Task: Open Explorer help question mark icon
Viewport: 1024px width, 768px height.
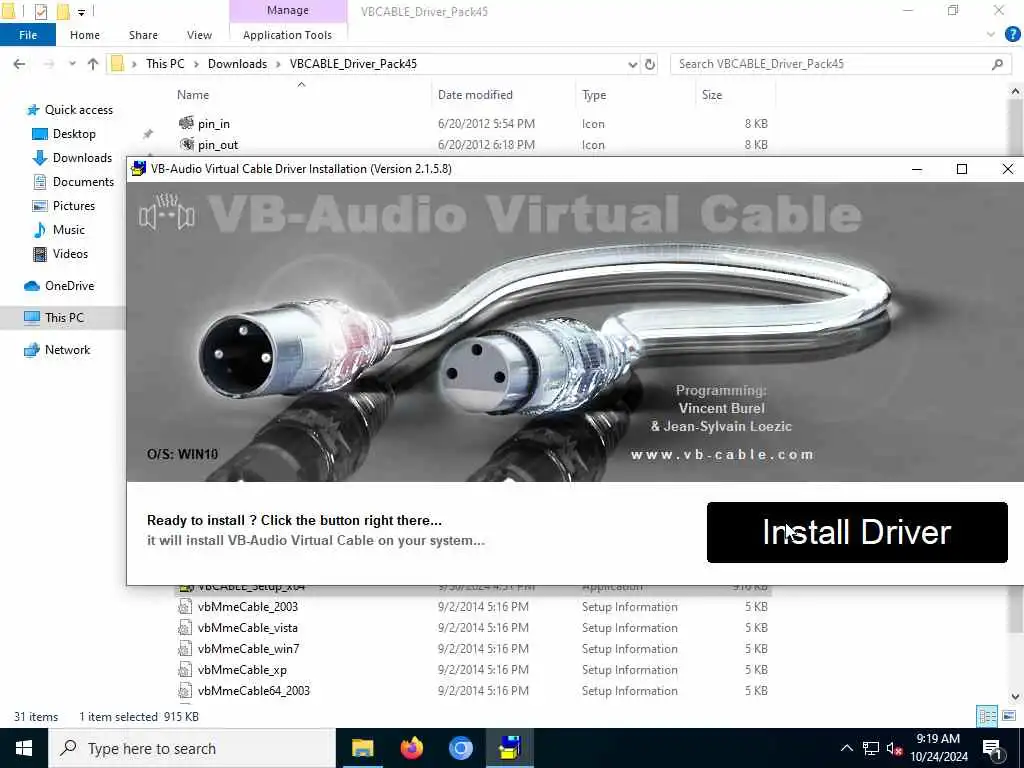Action: pyautogui.click(x=1012, y=35)
